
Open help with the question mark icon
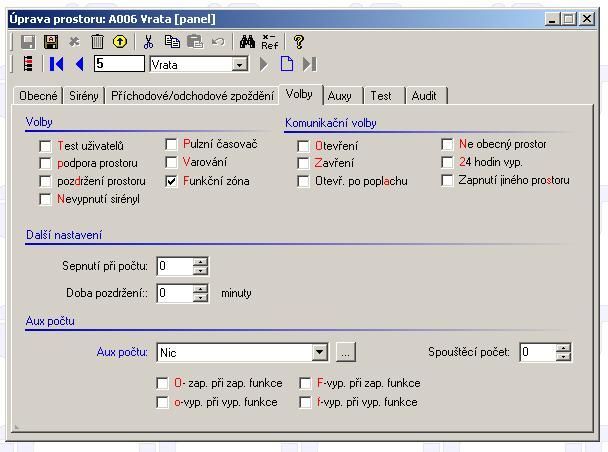(298, 42)
